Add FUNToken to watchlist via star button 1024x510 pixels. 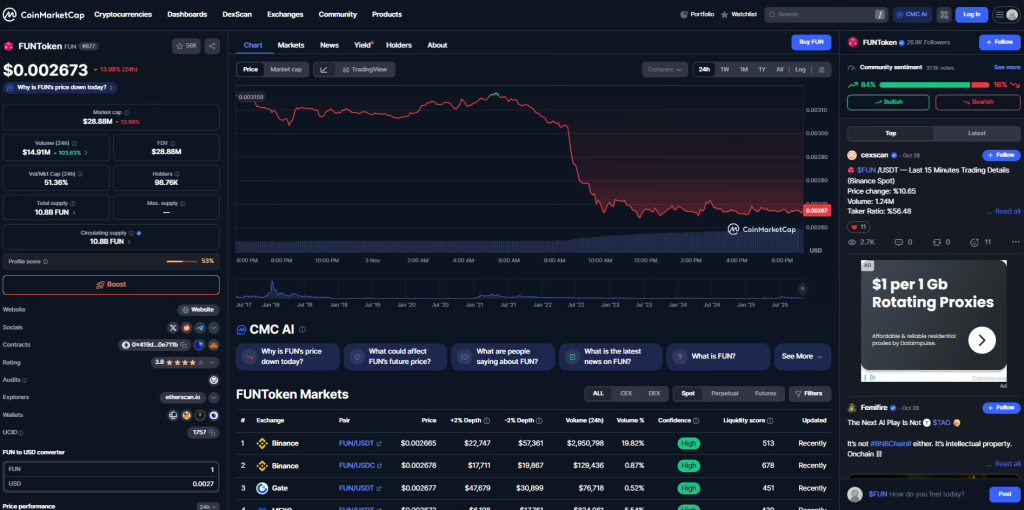point(186,46)
